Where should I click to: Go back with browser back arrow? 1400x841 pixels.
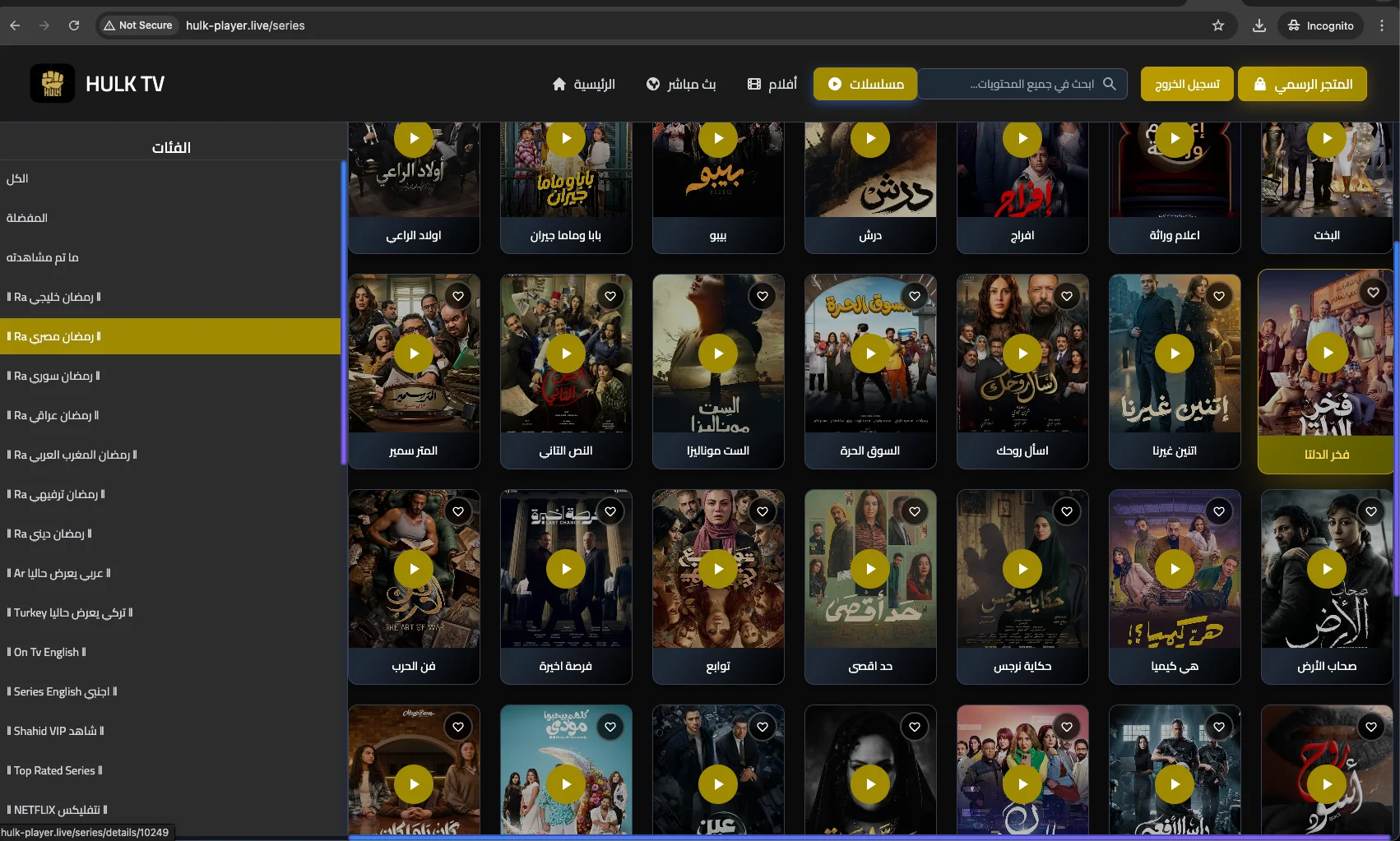pyautogui.click(x=15, y=25)
